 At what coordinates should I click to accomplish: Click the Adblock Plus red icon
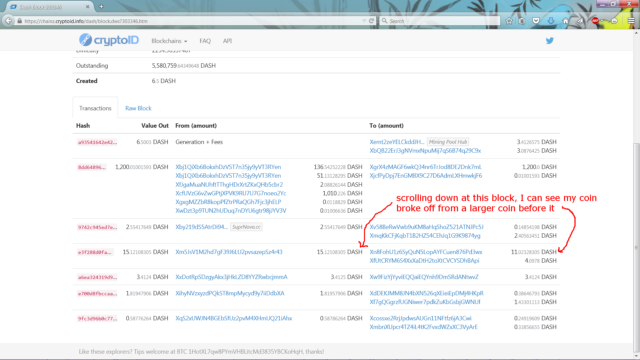(x=595, y=21)
